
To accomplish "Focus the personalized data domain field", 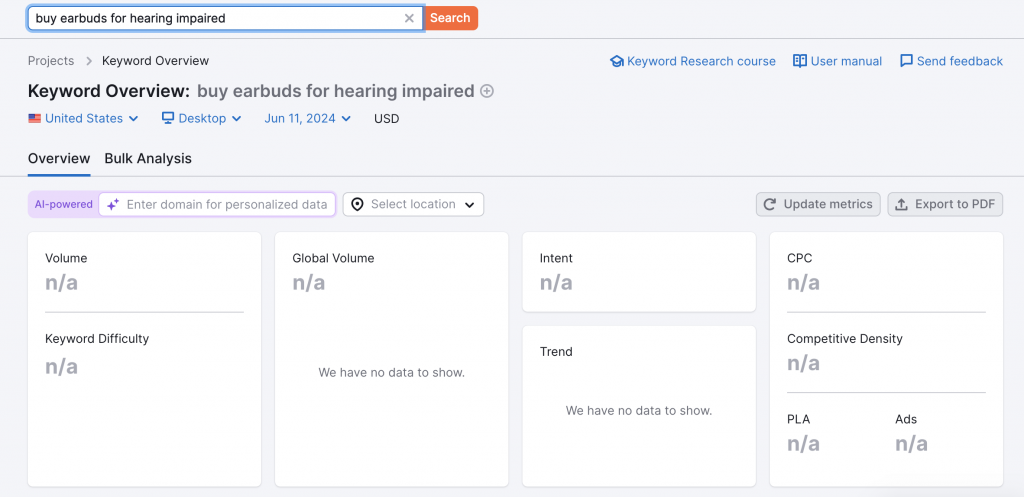I will [217, 204].
